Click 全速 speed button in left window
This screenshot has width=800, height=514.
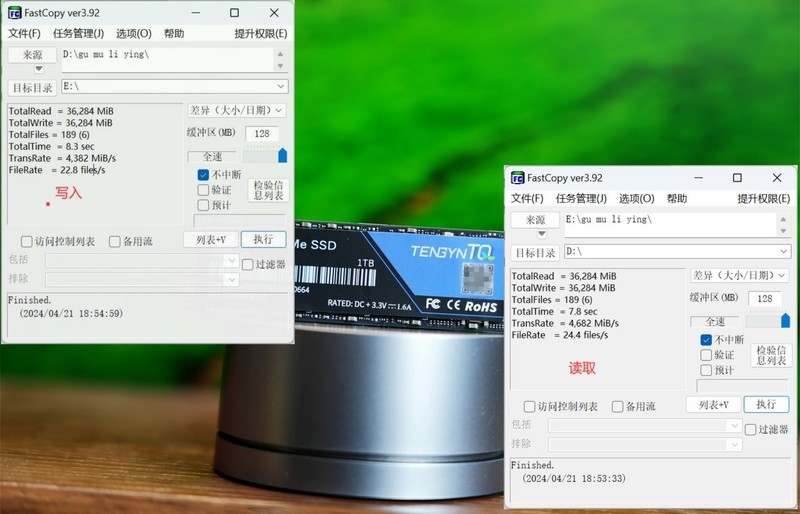(x=212, y=156)
